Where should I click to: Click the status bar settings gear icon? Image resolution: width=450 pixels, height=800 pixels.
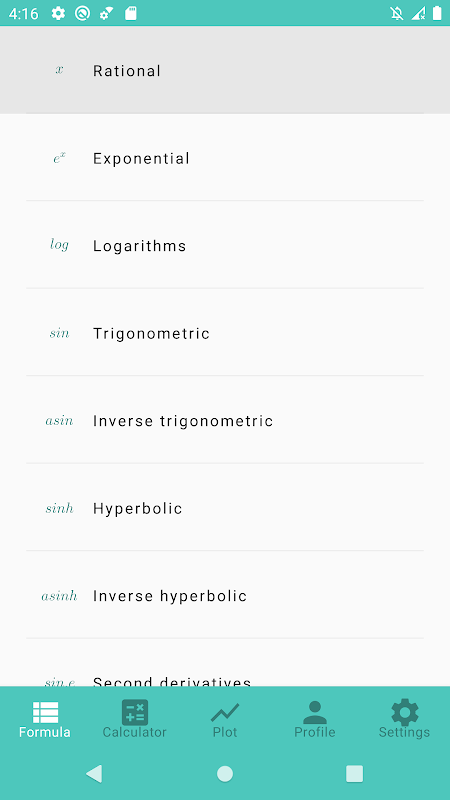click(x=58, y=13)
